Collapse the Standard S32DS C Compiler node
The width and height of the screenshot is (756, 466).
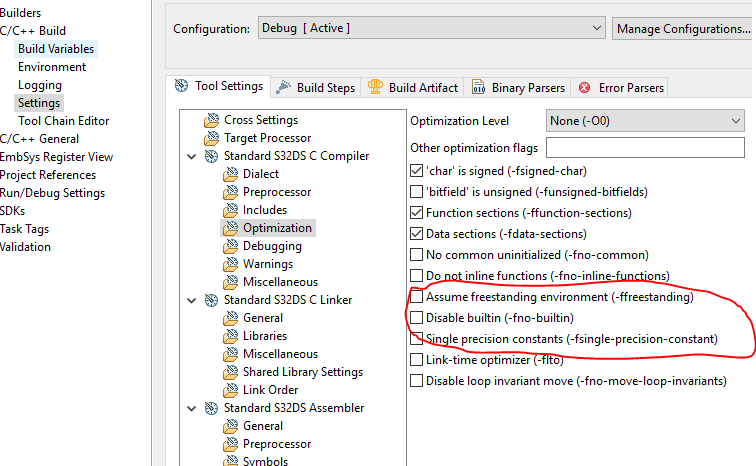coord(191,156)
